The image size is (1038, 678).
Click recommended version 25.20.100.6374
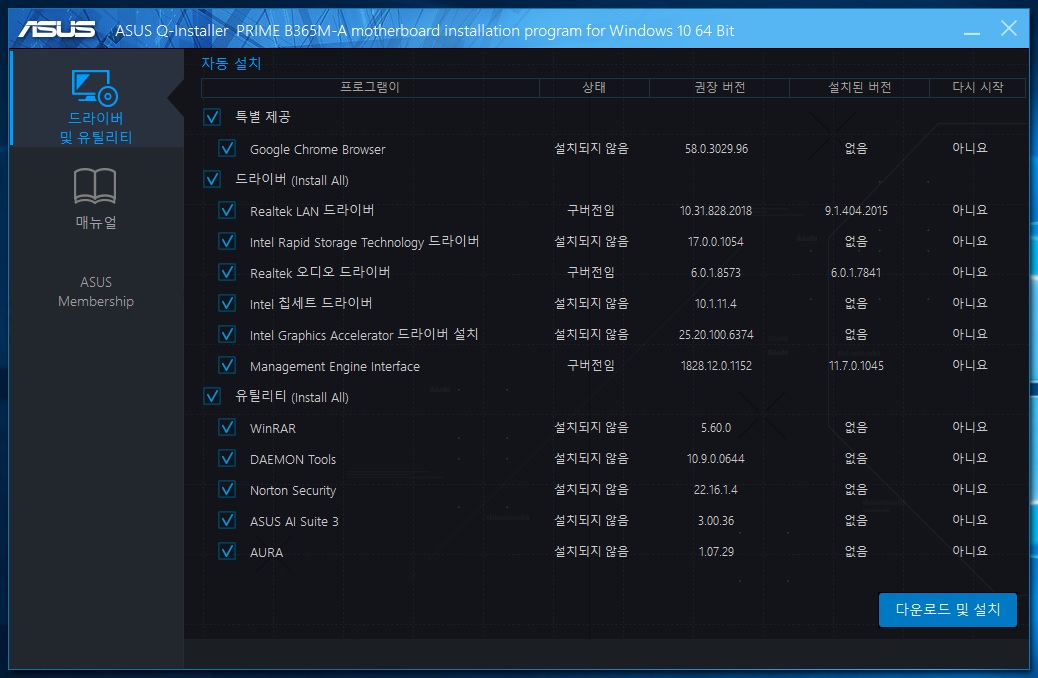[716, 334]
